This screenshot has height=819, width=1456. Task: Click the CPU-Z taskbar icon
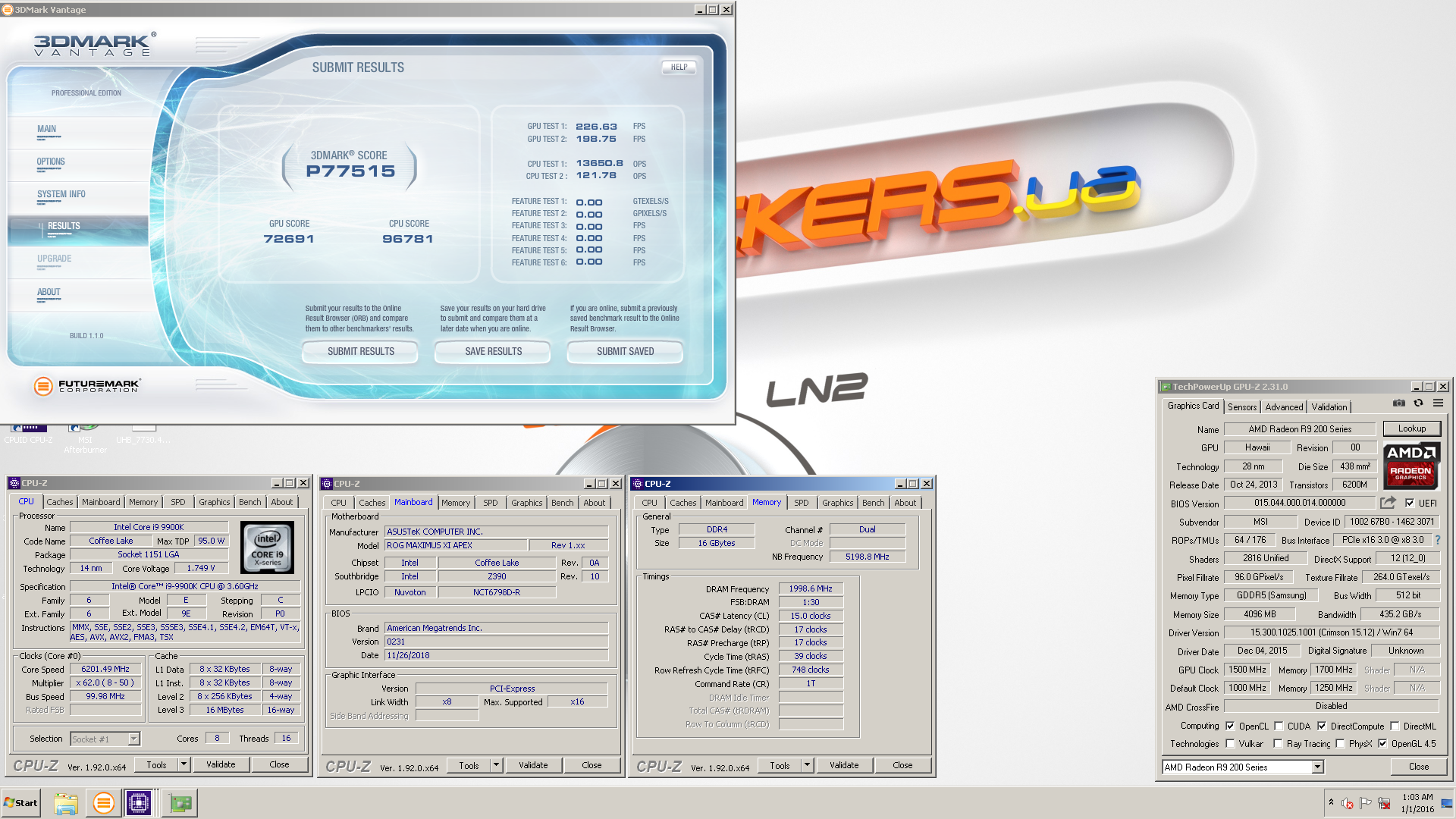pos(139,803)
